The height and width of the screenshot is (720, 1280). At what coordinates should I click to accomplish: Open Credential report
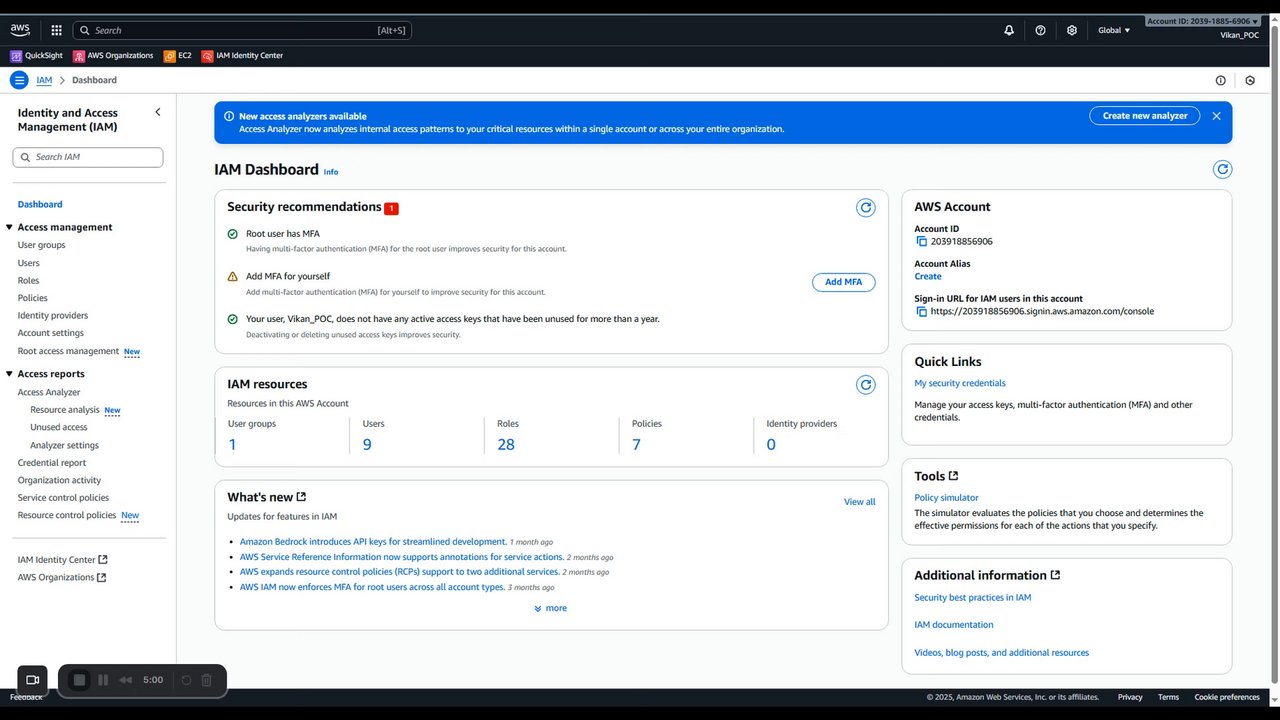coord(52,463)
